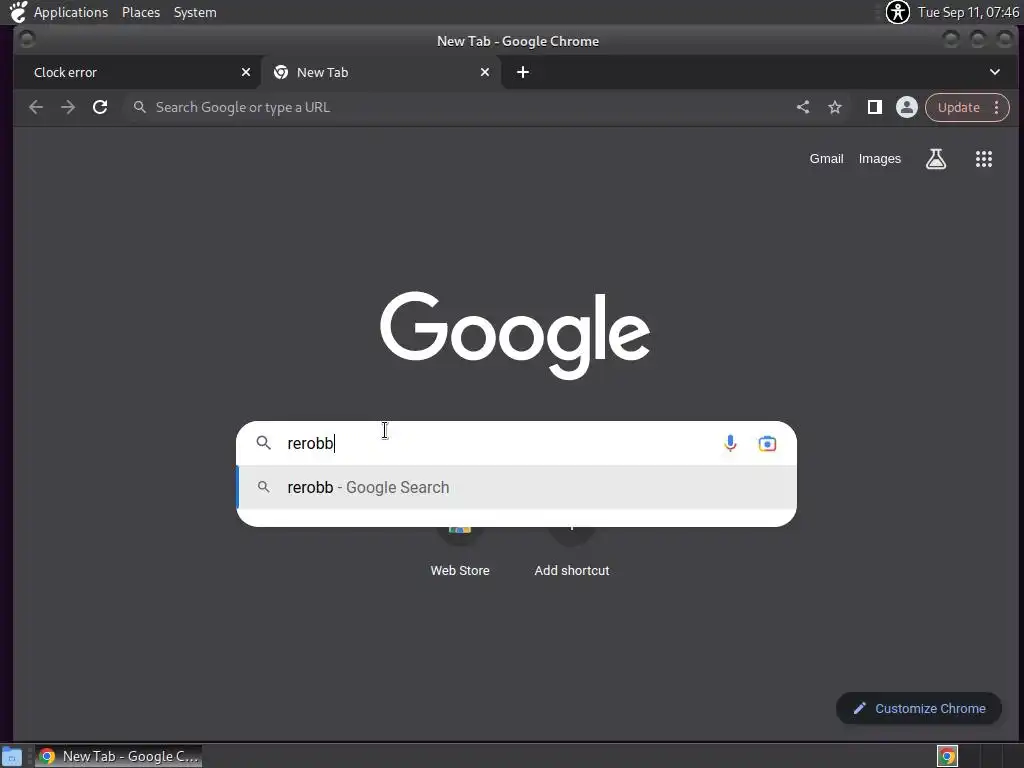
Task: Click the Chrome tray icon at bottom right
Action: click(x=947, y=756)
